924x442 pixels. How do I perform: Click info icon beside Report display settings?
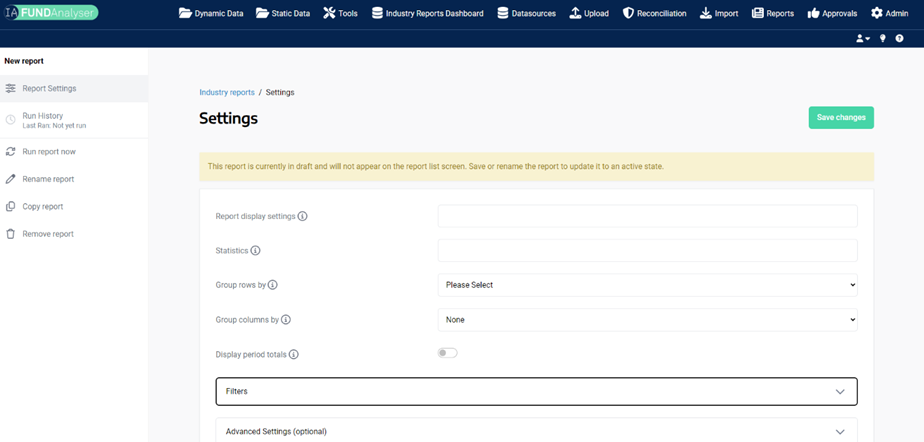pos(303,216)
